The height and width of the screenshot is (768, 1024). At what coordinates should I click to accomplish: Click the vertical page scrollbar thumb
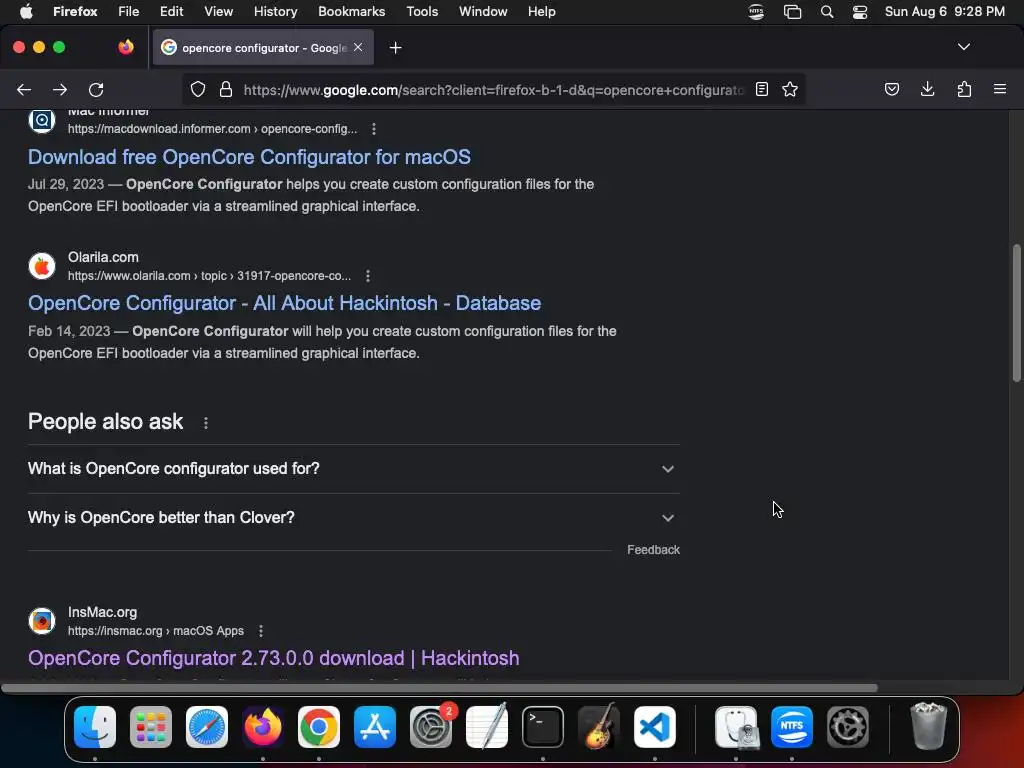(x=1016, y=313)
